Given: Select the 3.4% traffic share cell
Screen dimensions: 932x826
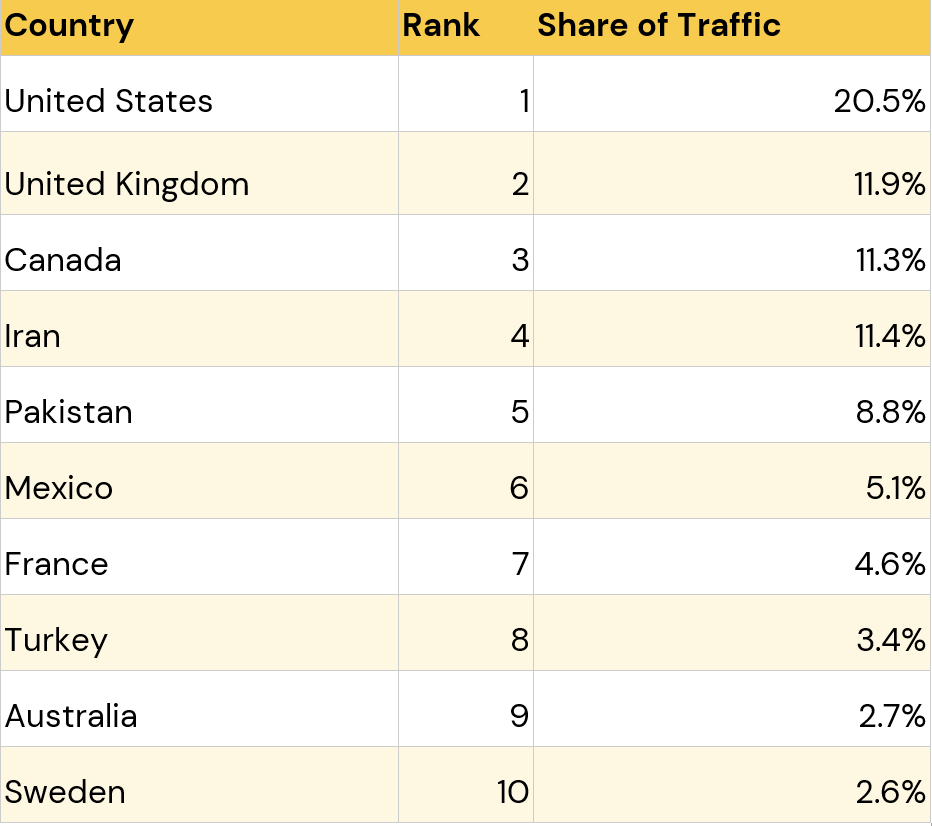Looking at the screenshot, I should (891, 640).
